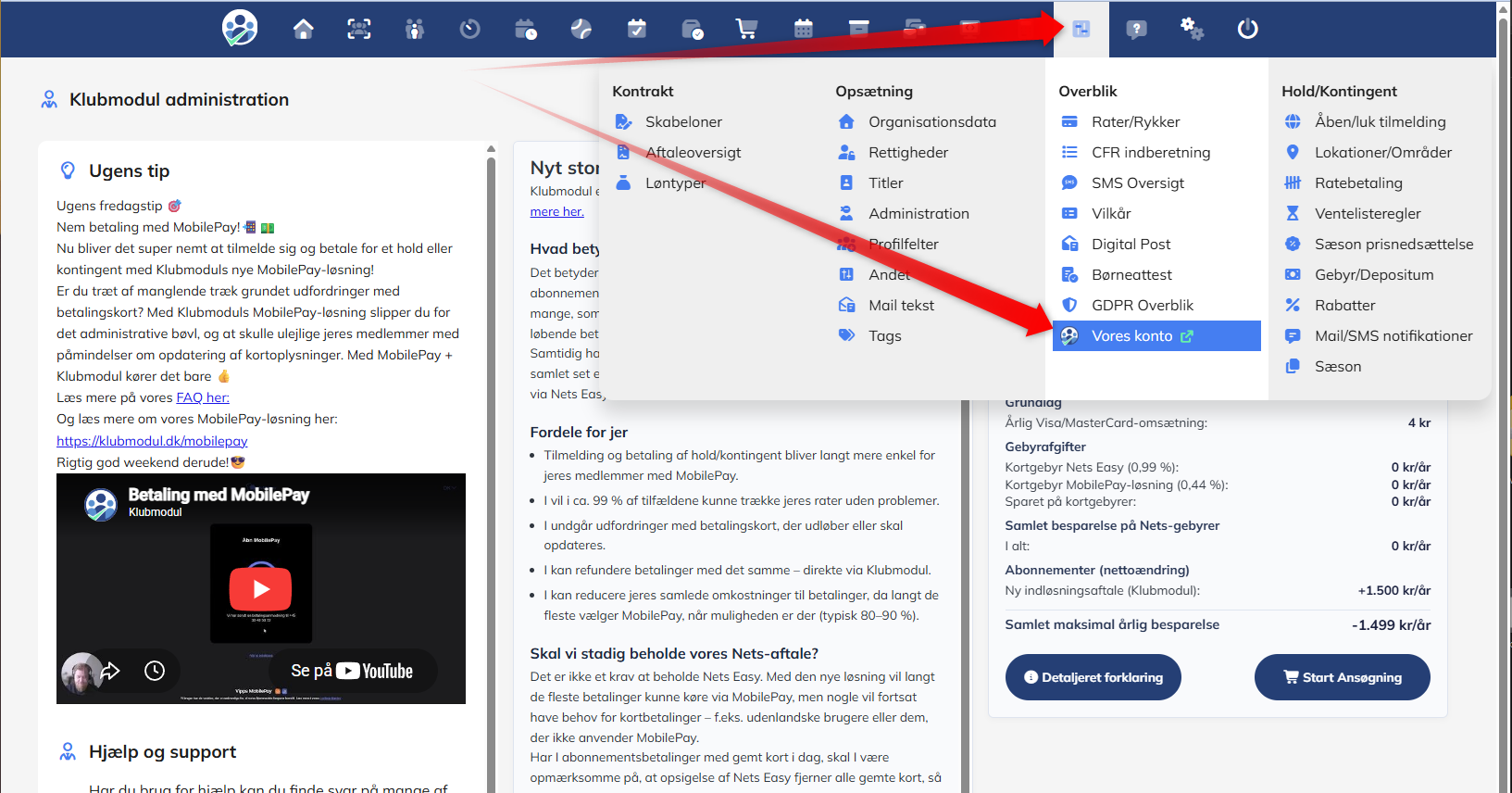
Task: Open the klubmodul.dk/mobilepay link
Action: coord(152,441)
